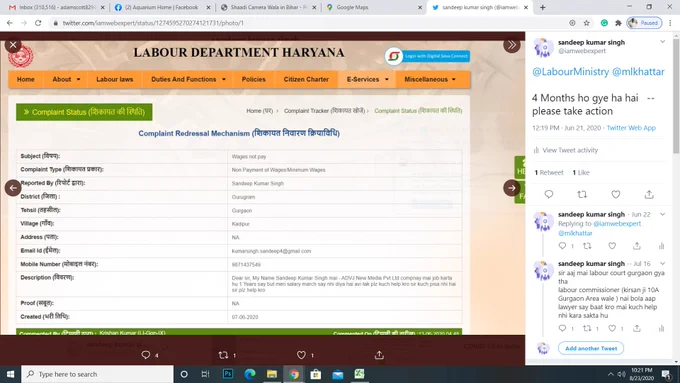Switch to the Google Maps tab
The width and height of the screenshot is (680, 383).
pyautogui.click(x=373, y=7)
